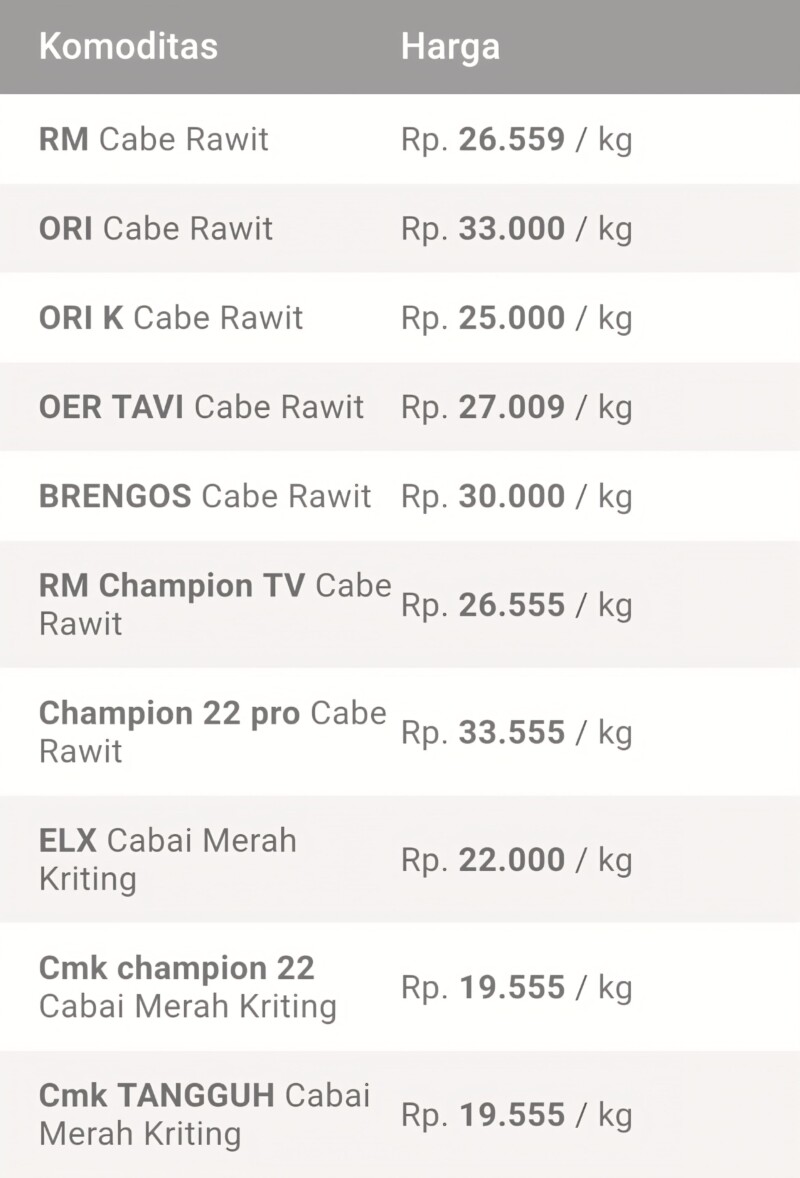Select the RM Cabe Rawit row
Screen dimensions: 800x1178
tap(400, 139)
